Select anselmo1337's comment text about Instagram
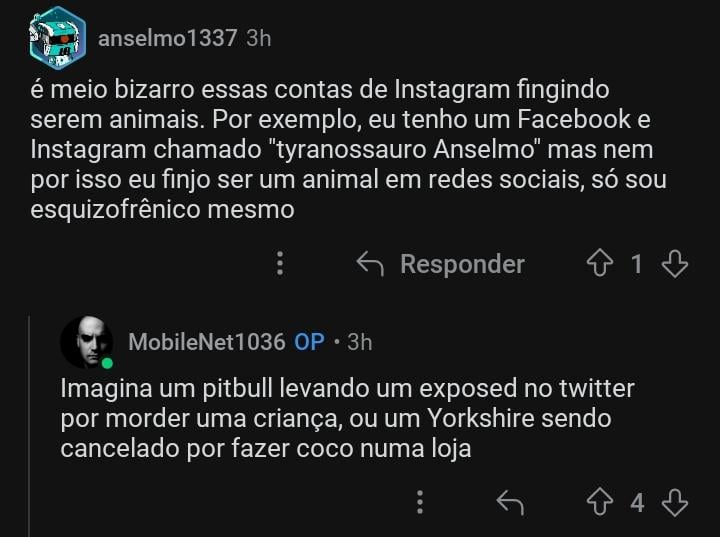The width and height of the screenshot is (720, 537). click(x=340, y=150)
